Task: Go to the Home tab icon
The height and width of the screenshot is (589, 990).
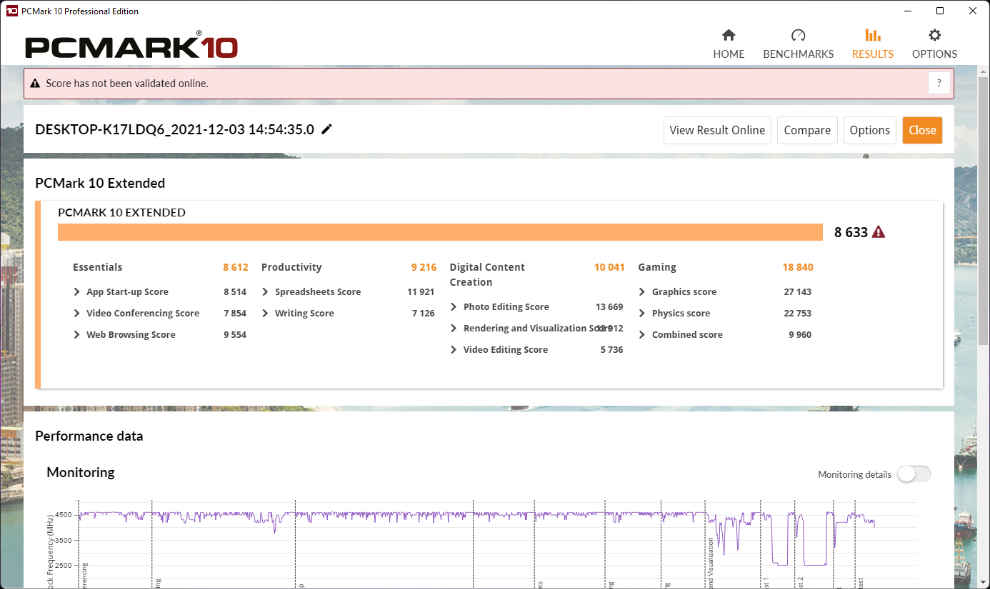Action: tap(729, 35)
